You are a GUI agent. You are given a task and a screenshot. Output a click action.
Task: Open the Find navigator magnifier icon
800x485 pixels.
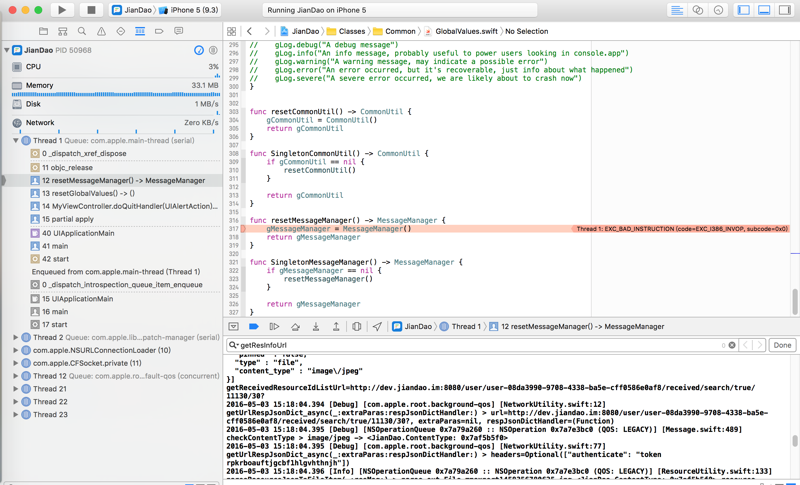[x=82, y=31]
